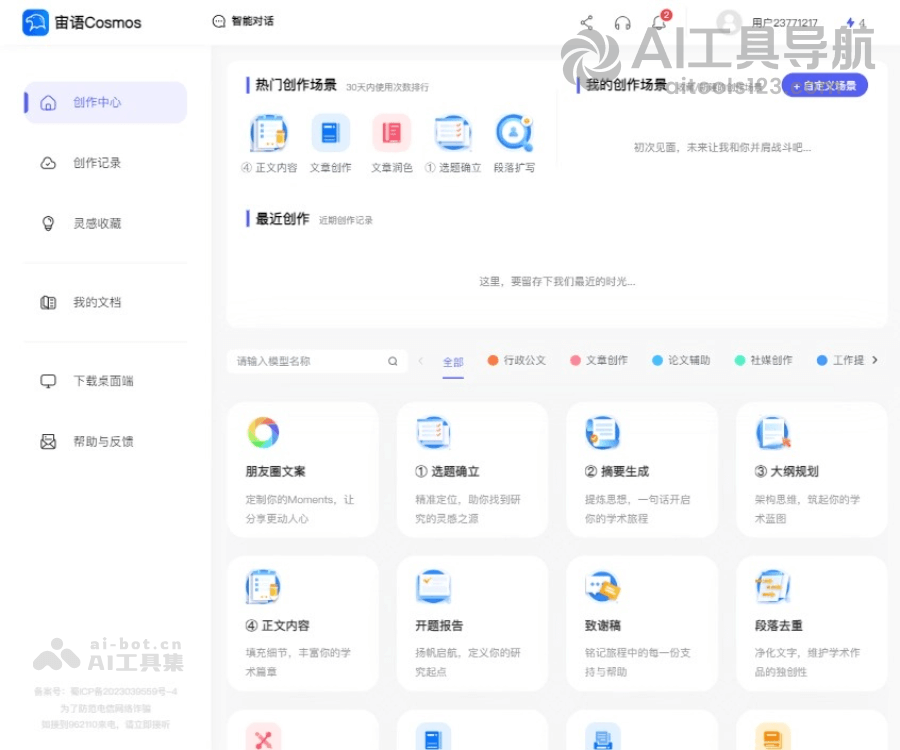900x750 pixels.
Task: Open notifications bell icon
Action: pyautogui.click(x=659, y=22)
